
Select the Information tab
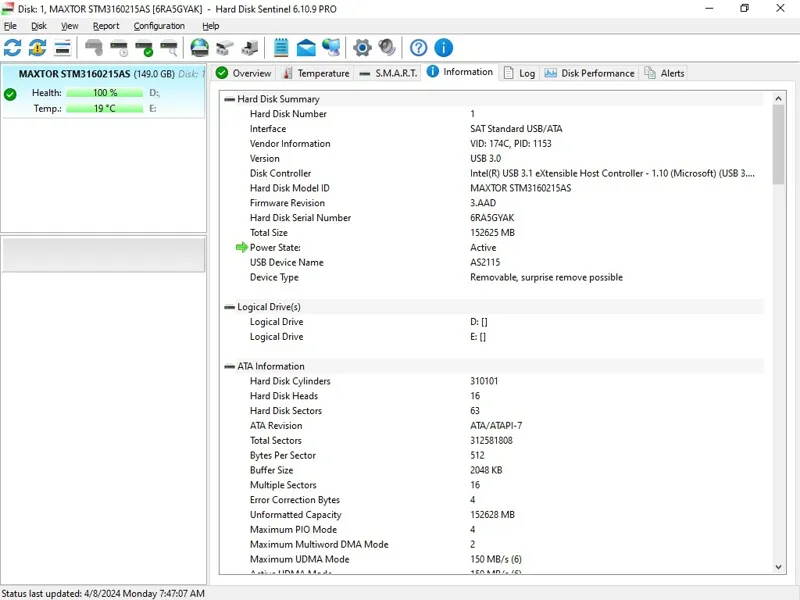(x=460, y=72)
